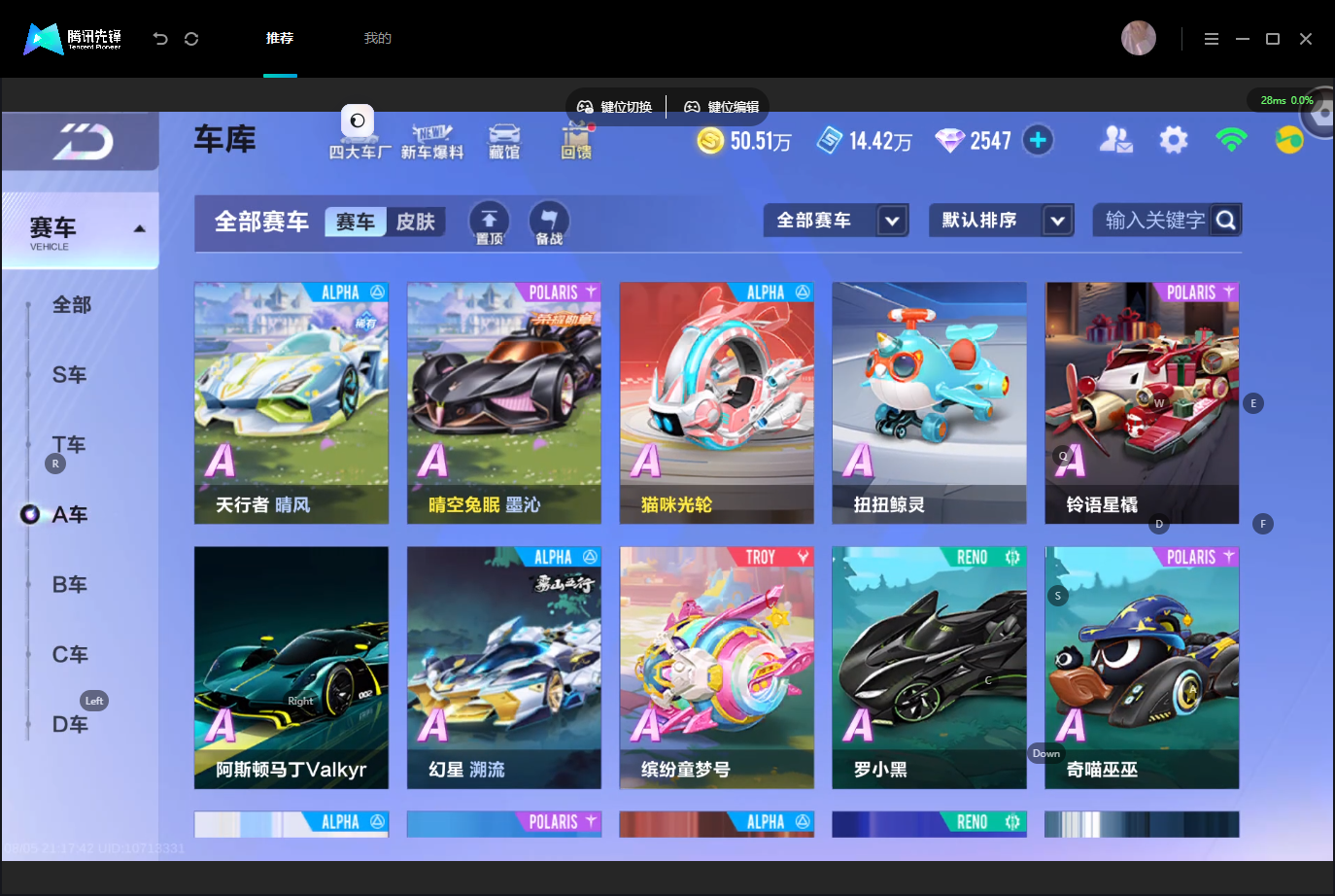Viewport: 1335px width, 896px height.
Task: Select the 罗小黑 car card
Action: 930,668
